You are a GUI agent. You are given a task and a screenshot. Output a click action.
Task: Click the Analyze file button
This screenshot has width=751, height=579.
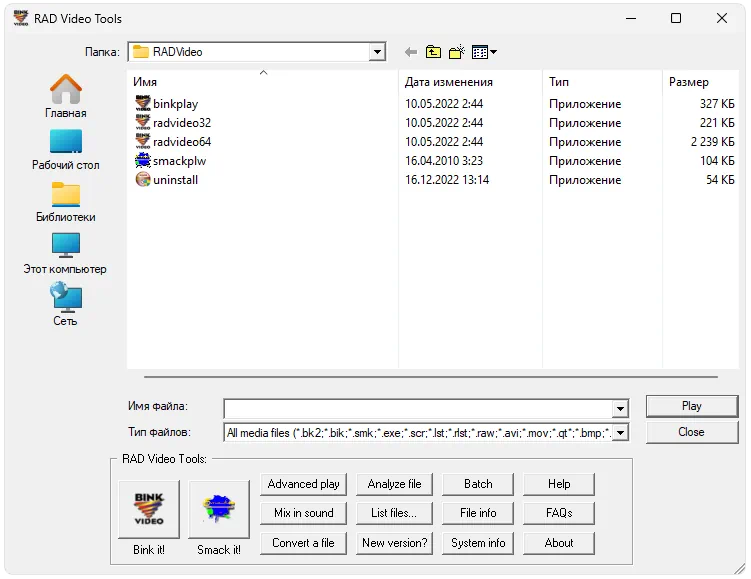click(x=394, y=484)
